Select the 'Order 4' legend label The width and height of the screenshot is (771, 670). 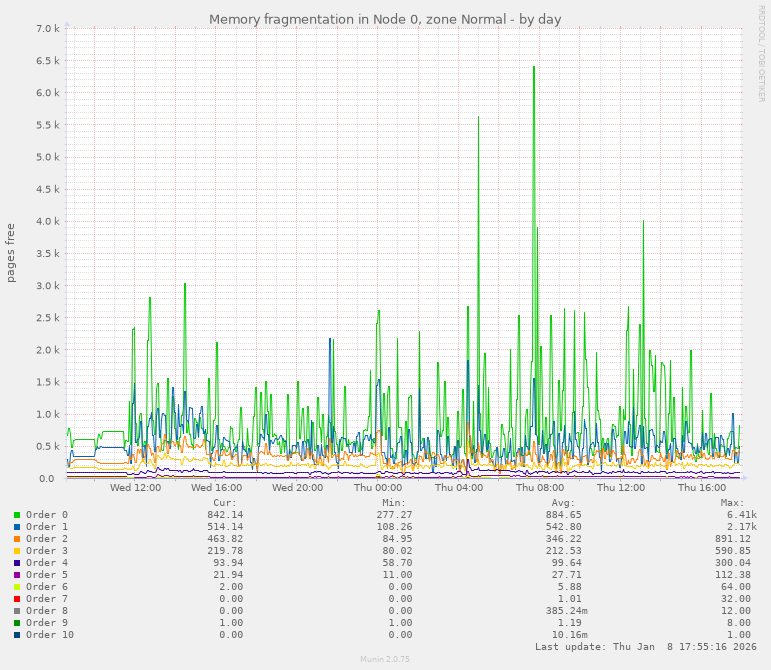coord(47,562)
